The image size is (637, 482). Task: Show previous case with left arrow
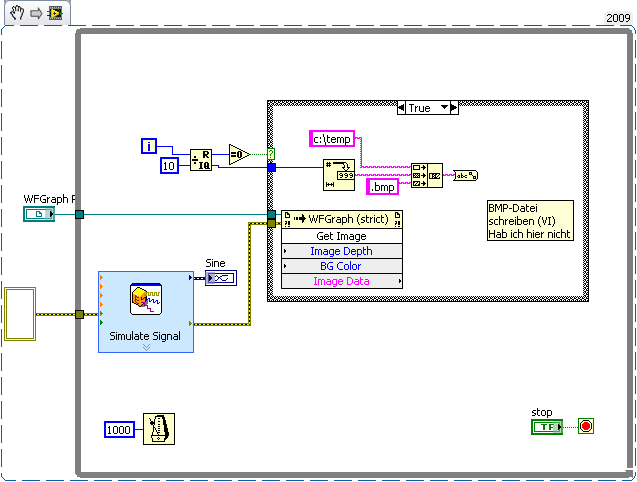pos(401,108)
